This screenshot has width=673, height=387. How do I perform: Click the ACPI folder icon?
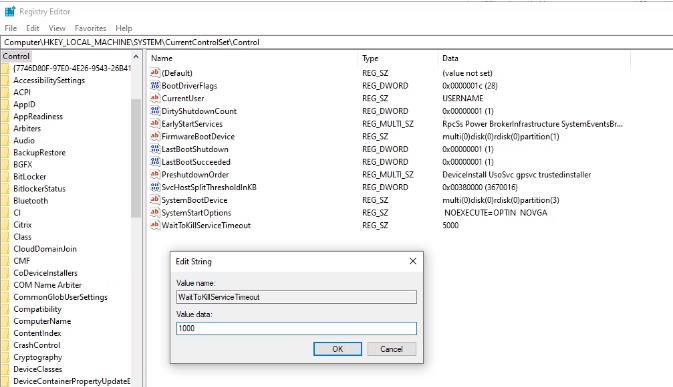tap(5, 92)
